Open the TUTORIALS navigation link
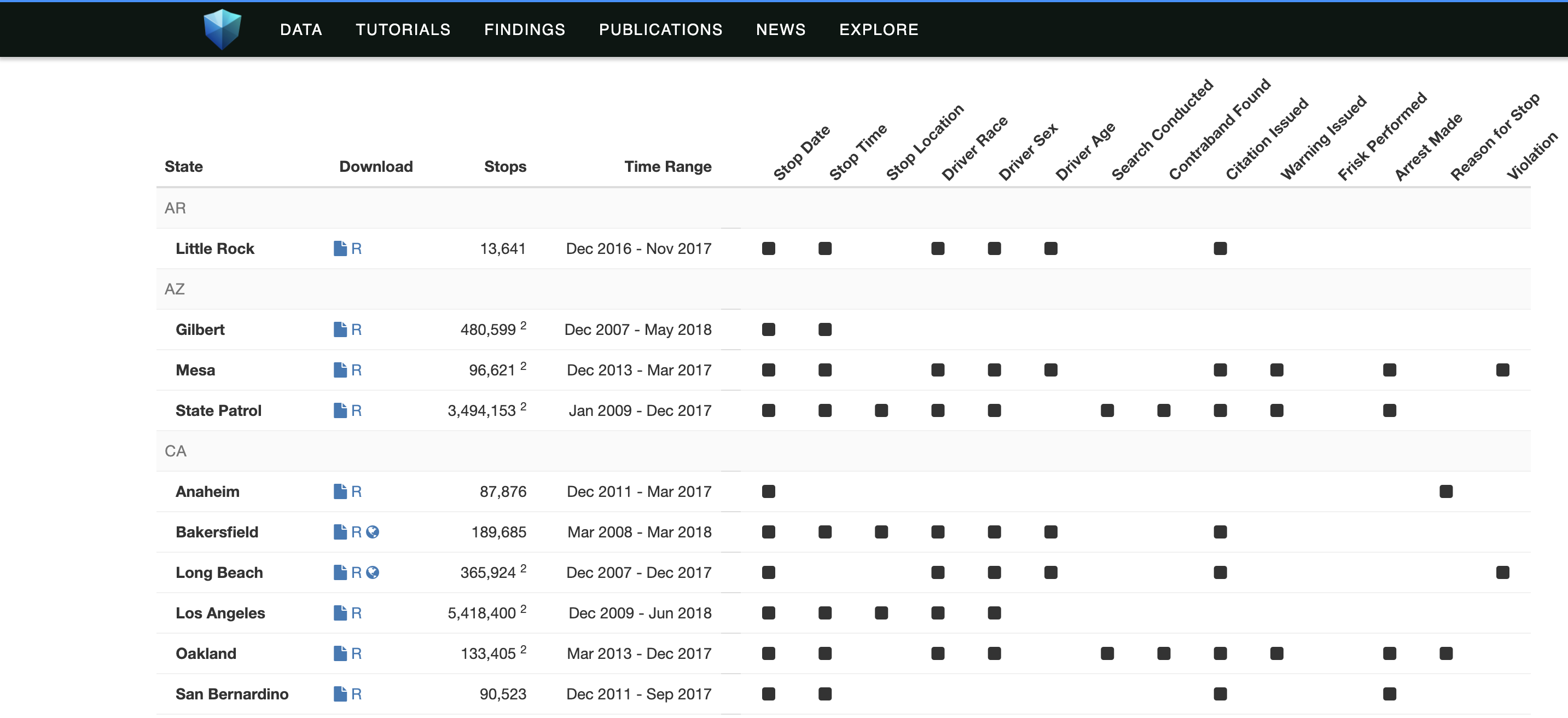 pos(403,29)
